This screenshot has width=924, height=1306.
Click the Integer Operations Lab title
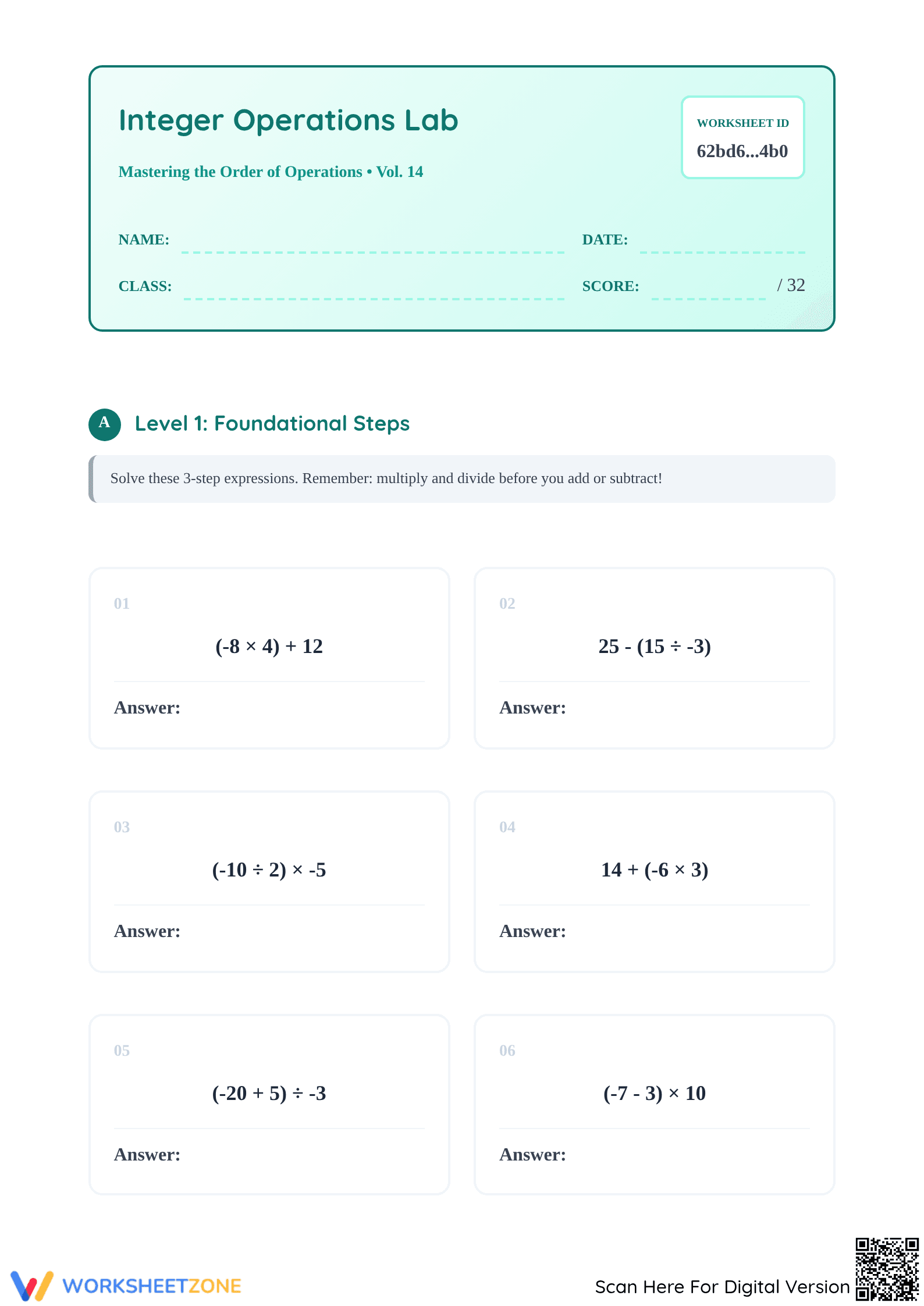click(289, 121)
